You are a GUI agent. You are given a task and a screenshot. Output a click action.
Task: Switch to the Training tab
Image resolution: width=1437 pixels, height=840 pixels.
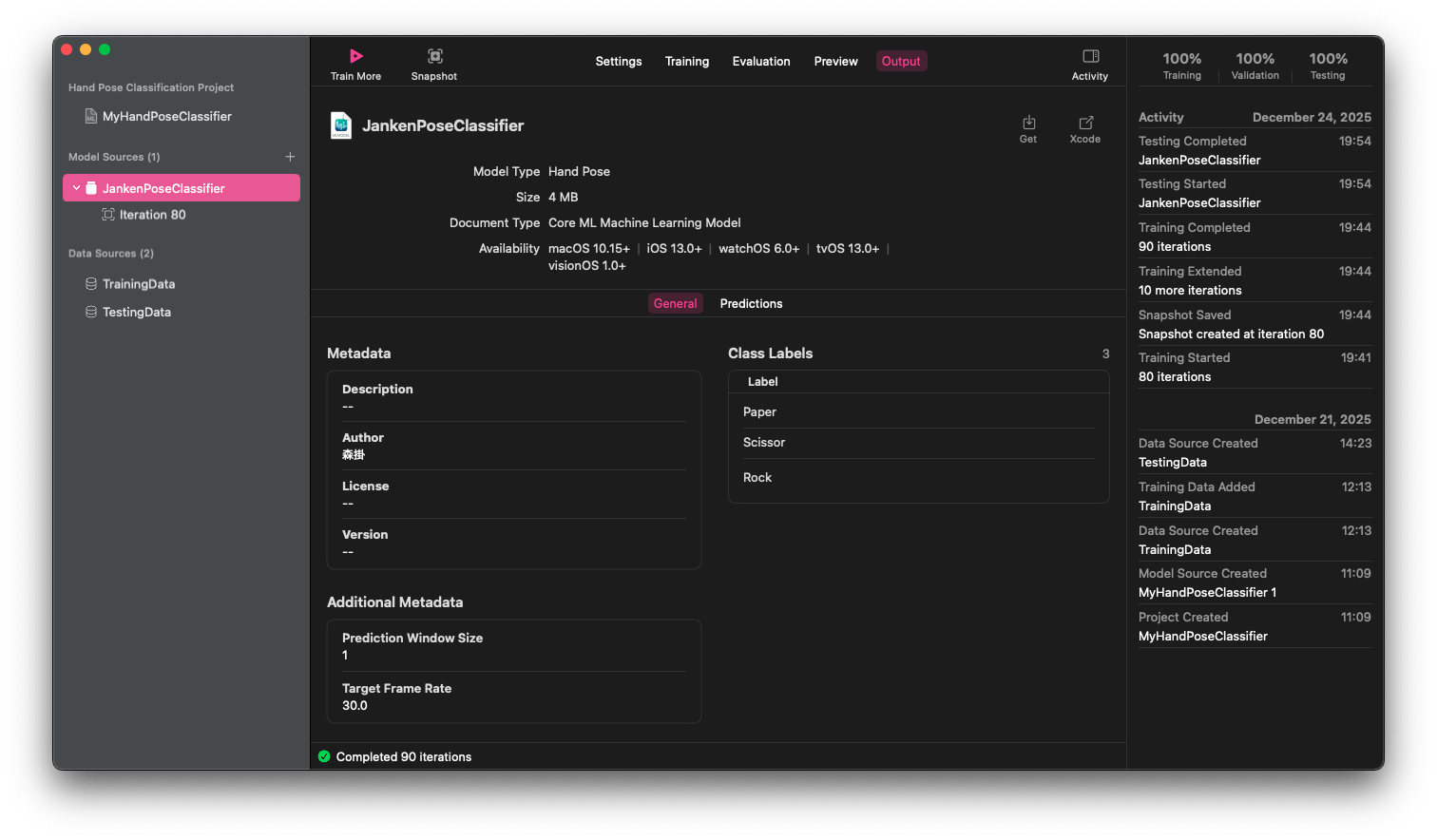(687, 61)
